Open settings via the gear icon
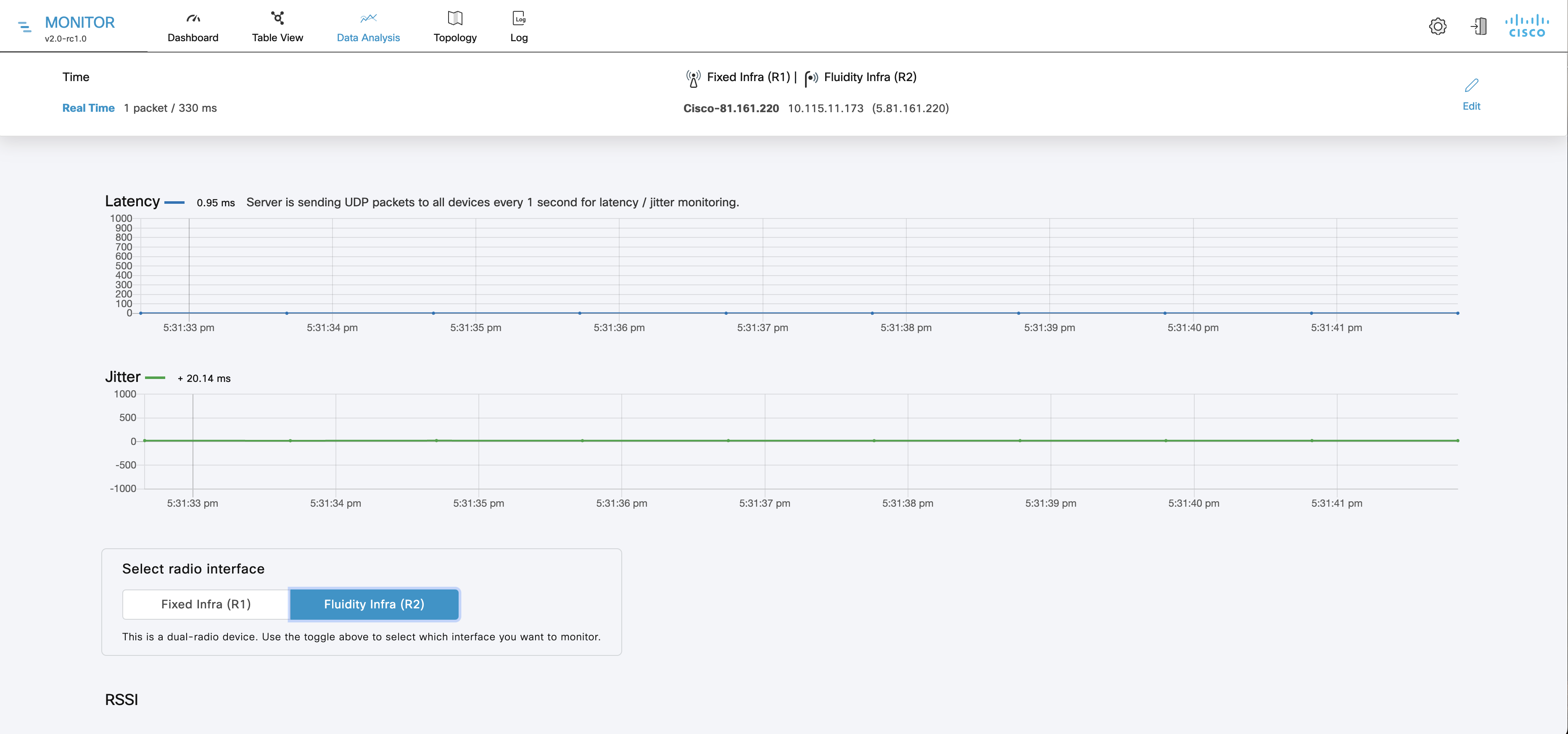Viewport: 1568px width, 734px height. (1438, 26)
